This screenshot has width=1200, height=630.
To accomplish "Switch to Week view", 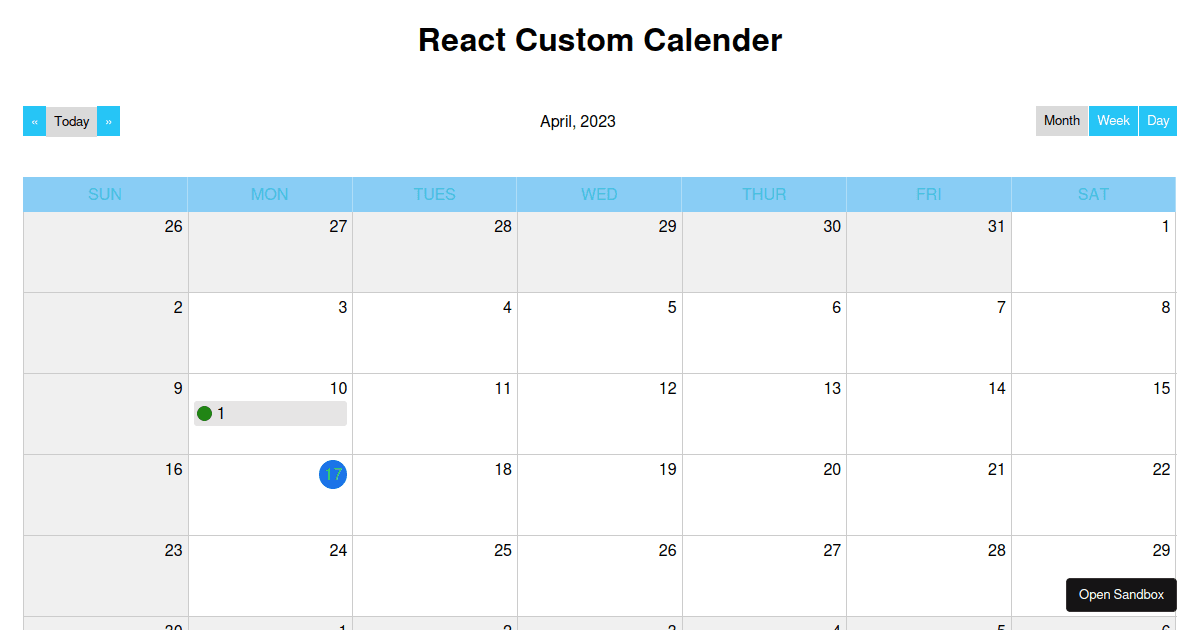I will click(1113, 121).
